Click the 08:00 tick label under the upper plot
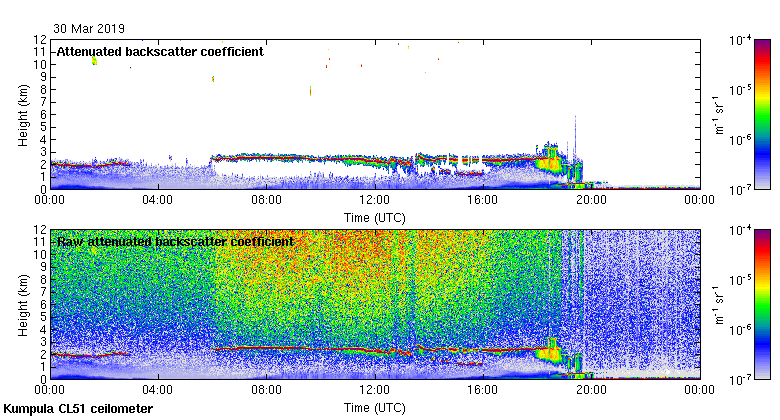The width and height of the screenshot is (780, 420). [x=266, y=200]
